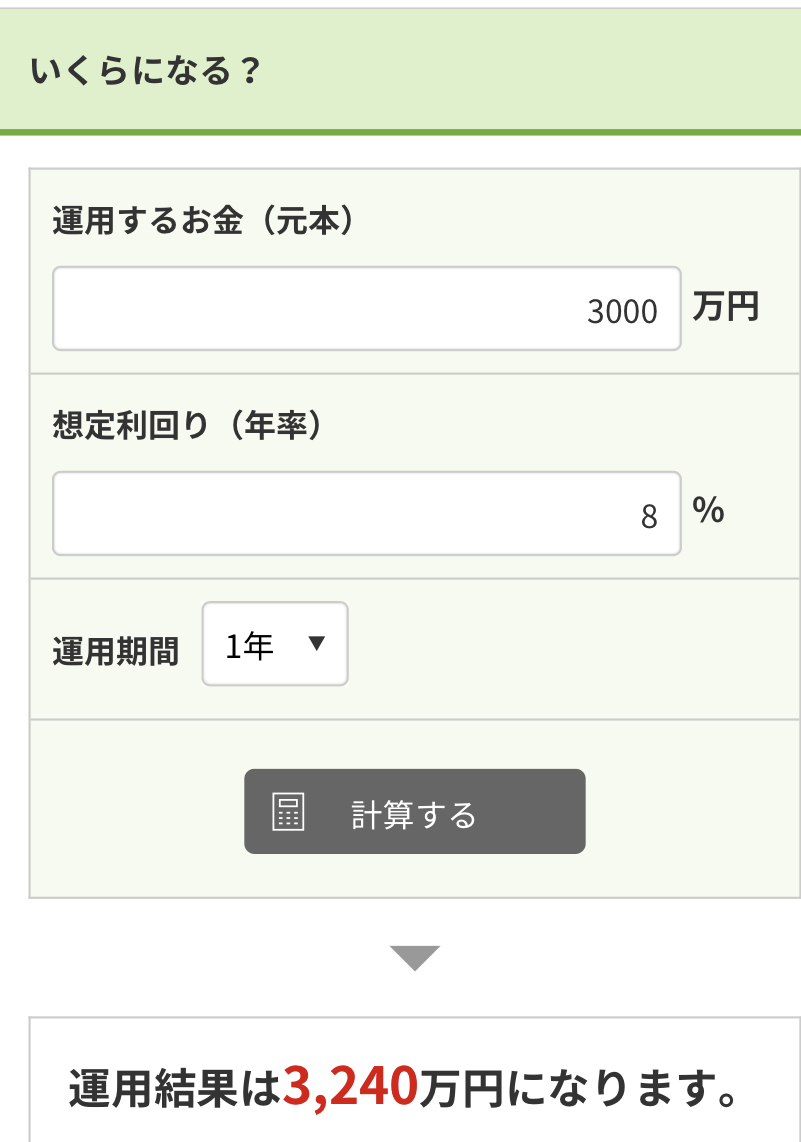Image resolution: width=801 pixels, height=1142 pixels.
Task: Click the いくらになる？ header title
Action: click(144, 71)
